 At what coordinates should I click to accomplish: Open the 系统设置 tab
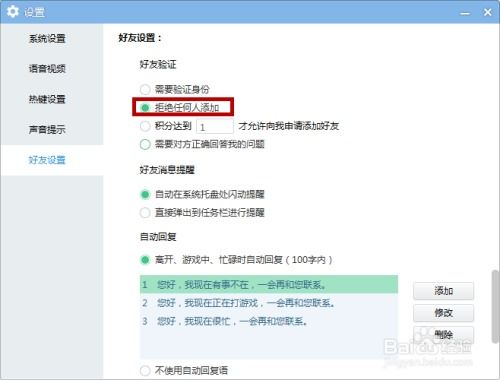(47, 39)
